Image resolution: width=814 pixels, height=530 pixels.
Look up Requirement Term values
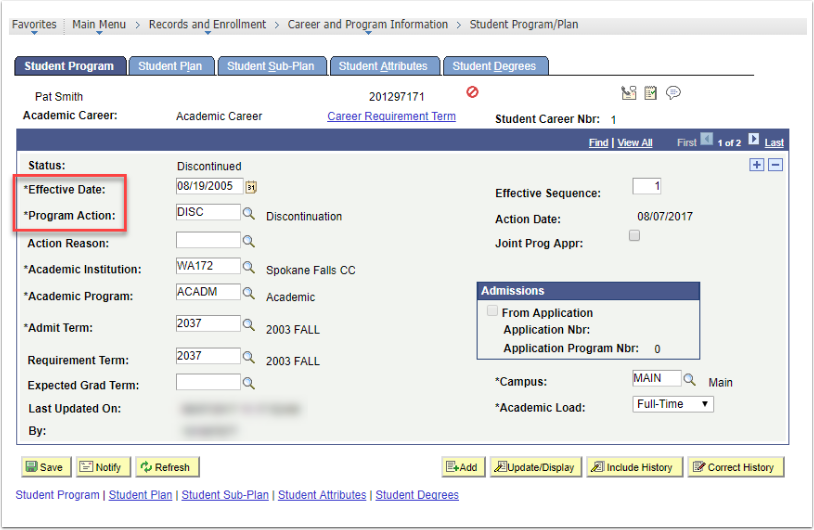click(x=249, y=357)
